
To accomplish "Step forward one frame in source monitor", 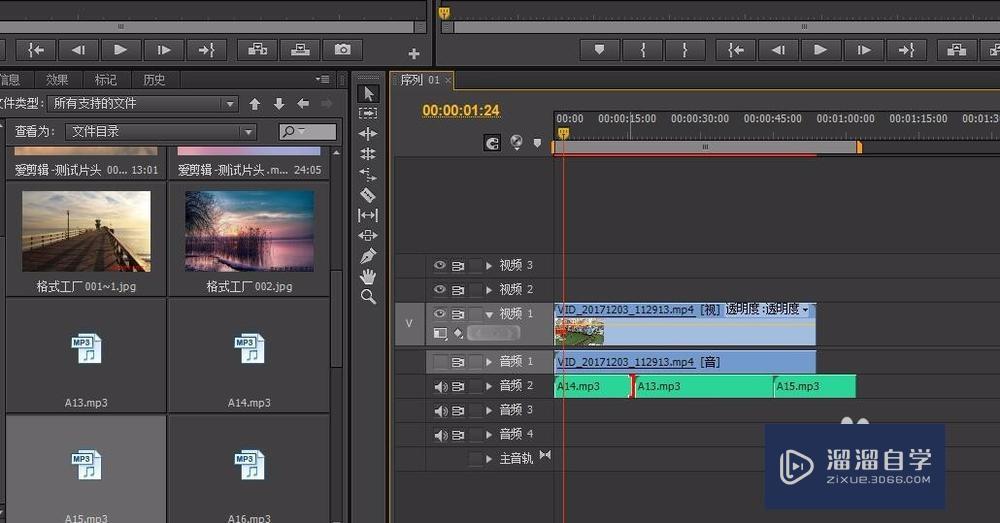I will pos(163,49).
